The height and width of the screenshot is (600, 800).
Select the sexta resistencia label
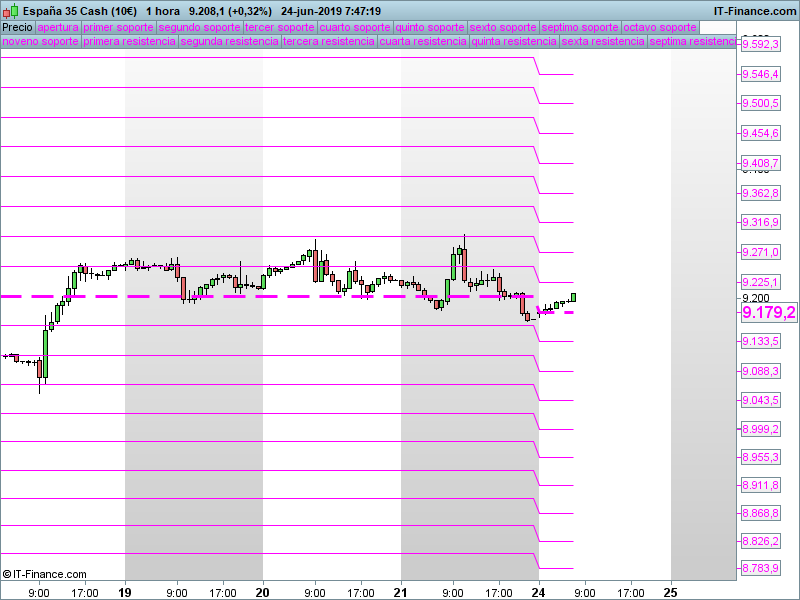603,41
